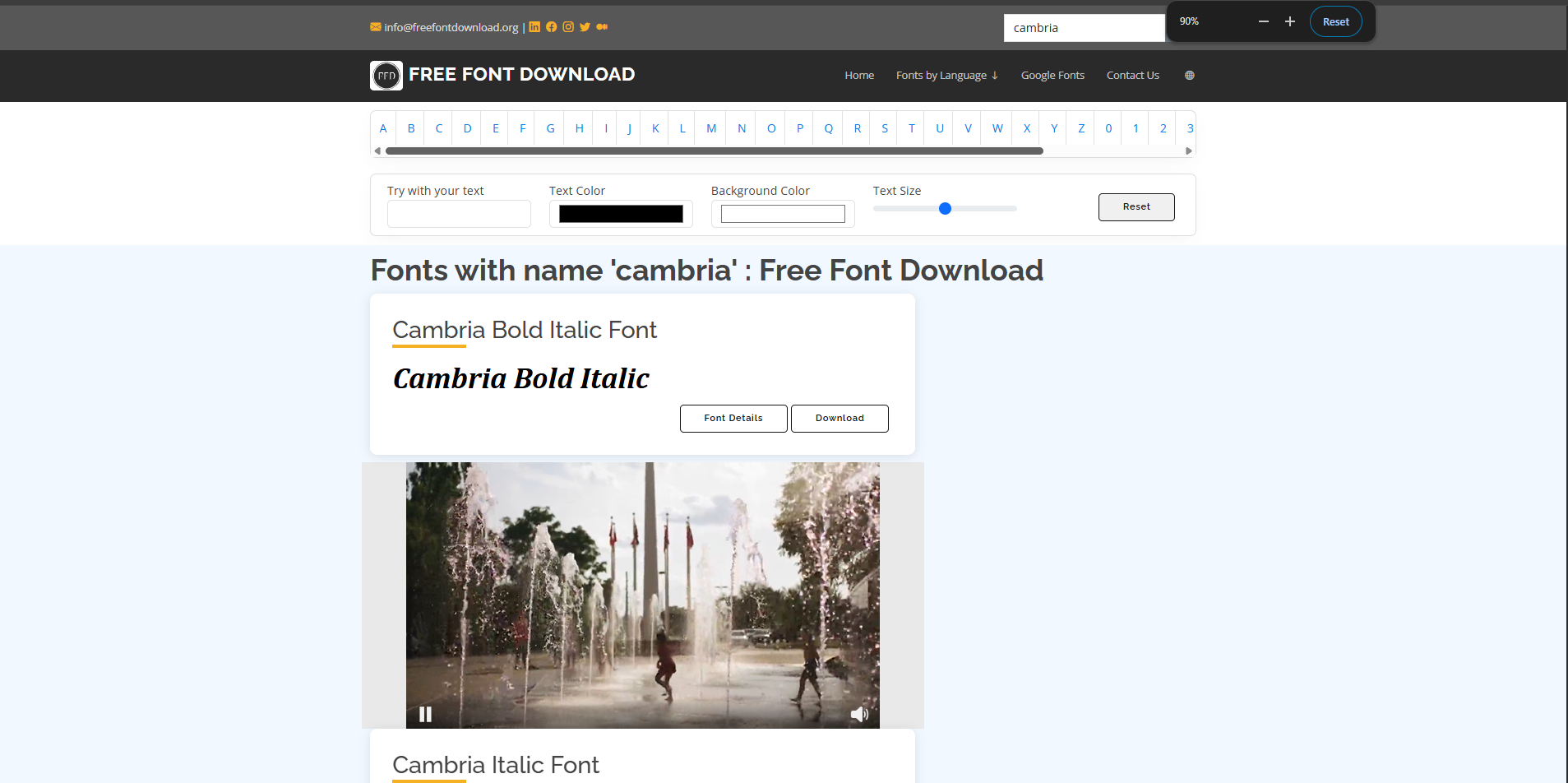Go to Google Fonts menu item
1568x783 pixels.
(1052, 75)
